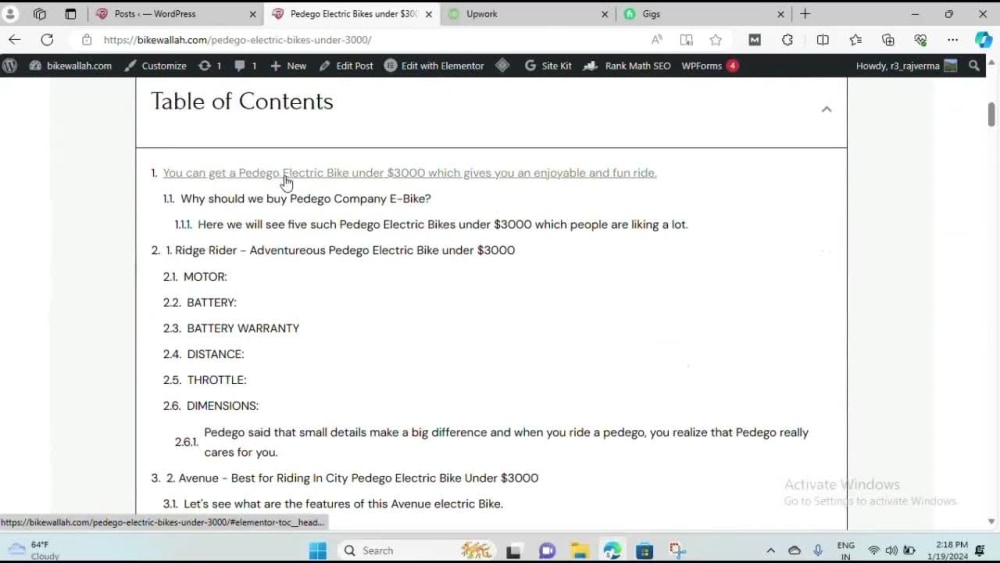Jump to '2. Avenue – Best for Riding In City'
Screen dimensions: 1000x563
coord(352,478)
